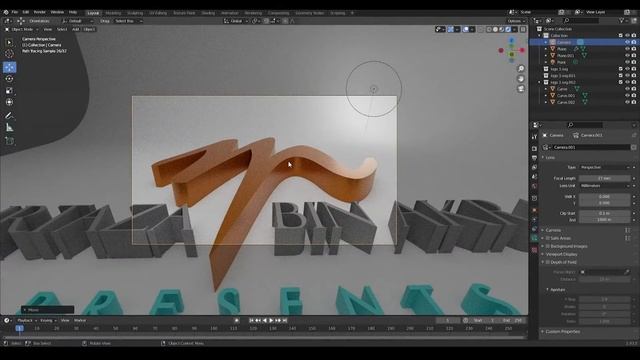640x360 pixels.
Task: Open the viewport Options popover
Action: click(516, 21)
